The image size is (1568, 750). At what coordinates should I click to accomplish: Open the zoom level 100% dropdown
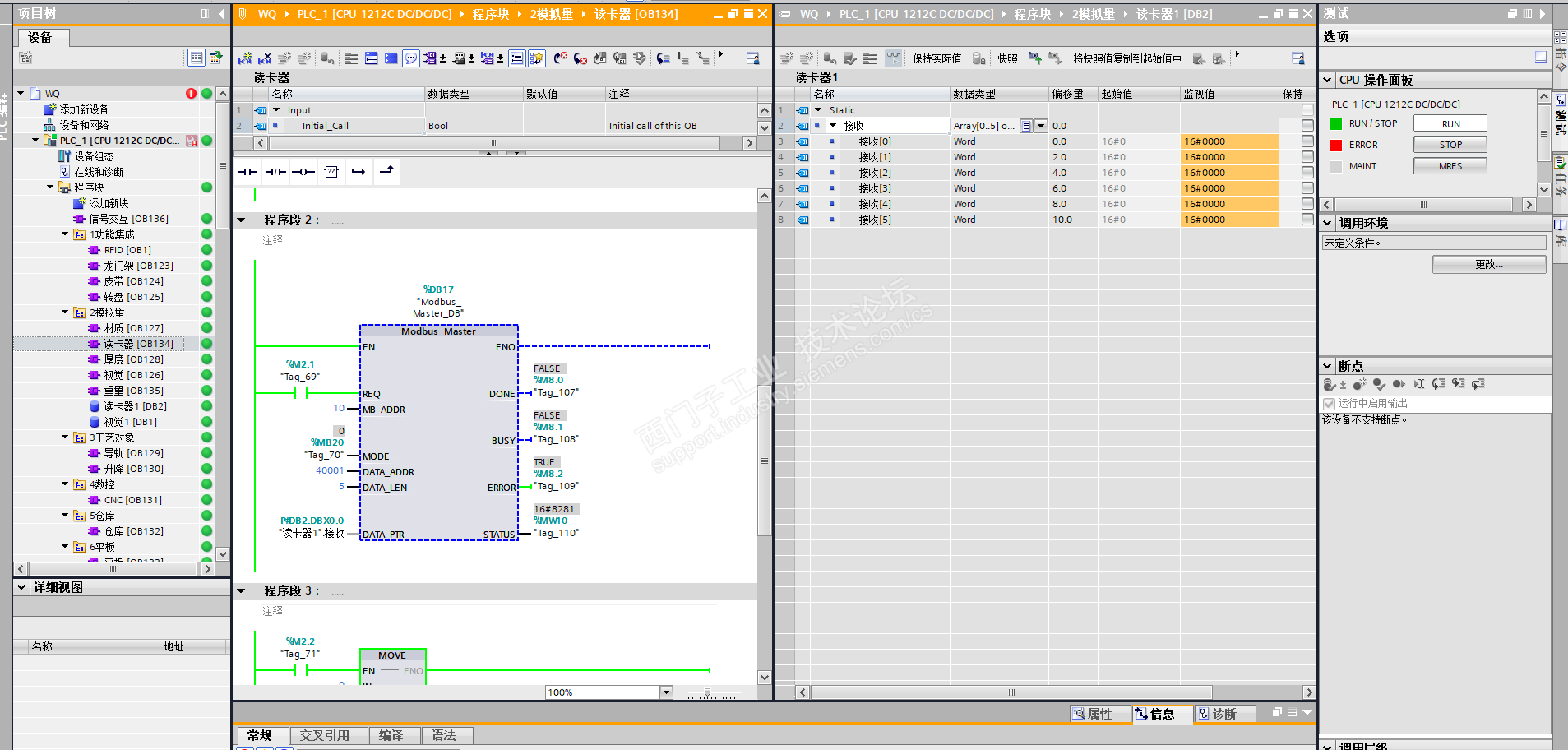[x=666, y=692]
